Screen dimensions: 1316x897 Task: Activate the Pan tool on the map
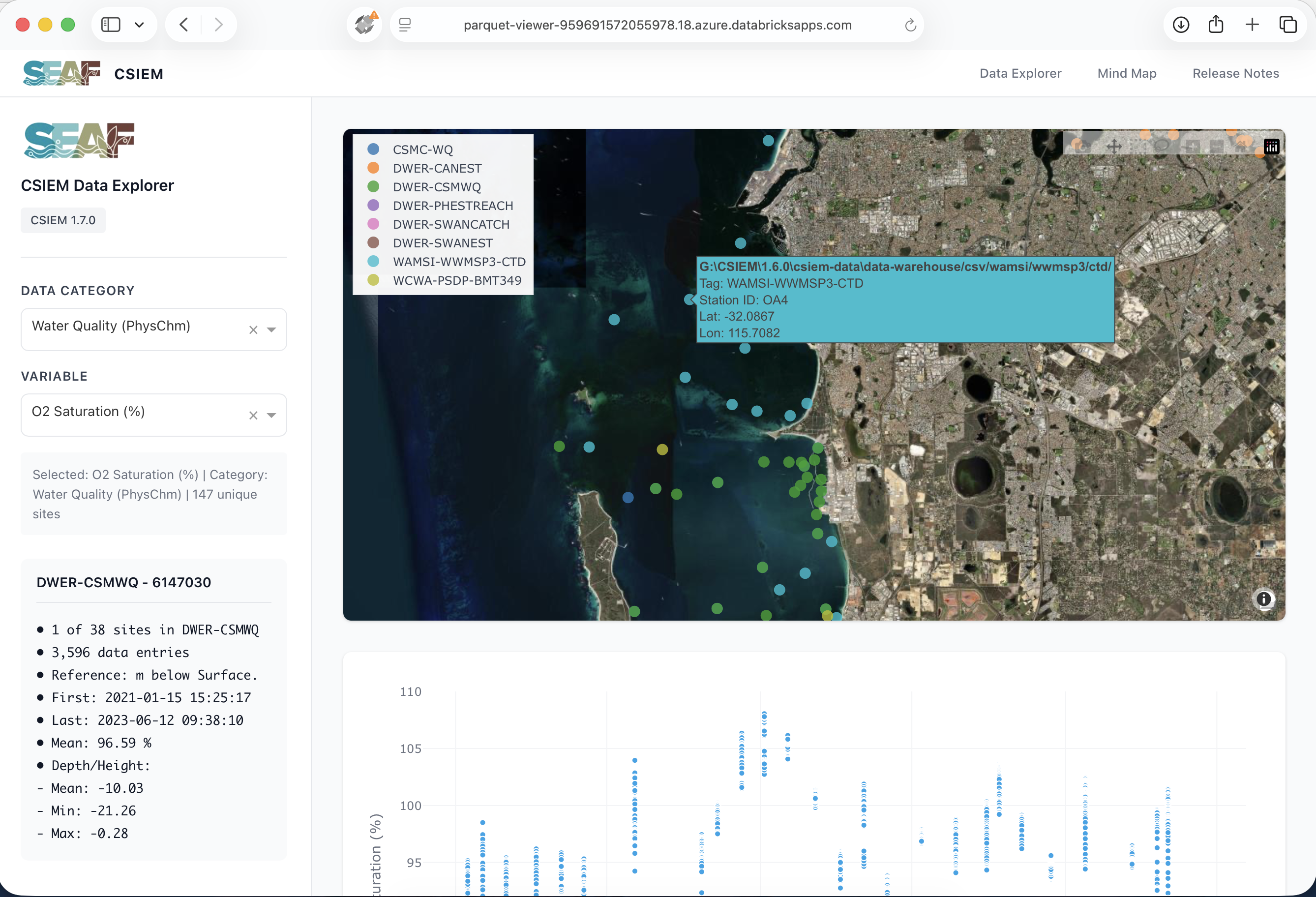(1114, 147)
